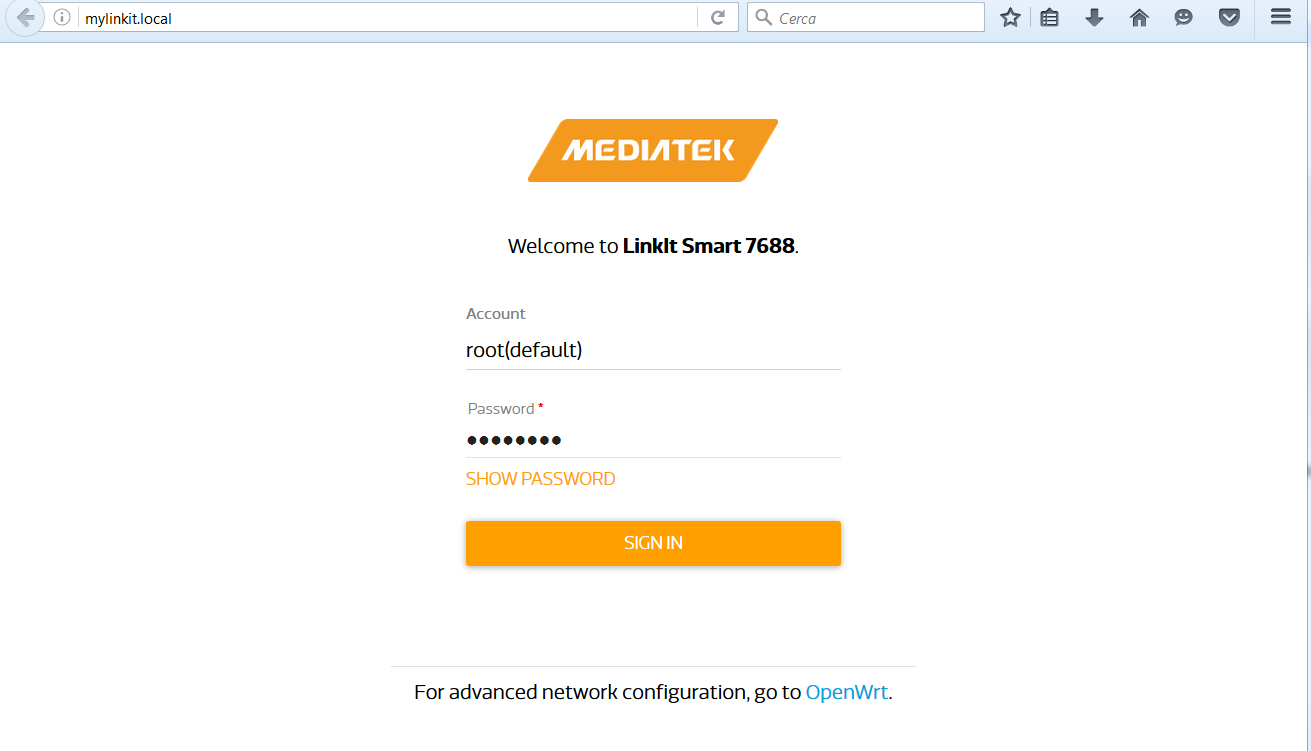This screenshot has height=751, width=1311.
Task: Save the page to Pocket
Action: click(x=1229, y=18)
